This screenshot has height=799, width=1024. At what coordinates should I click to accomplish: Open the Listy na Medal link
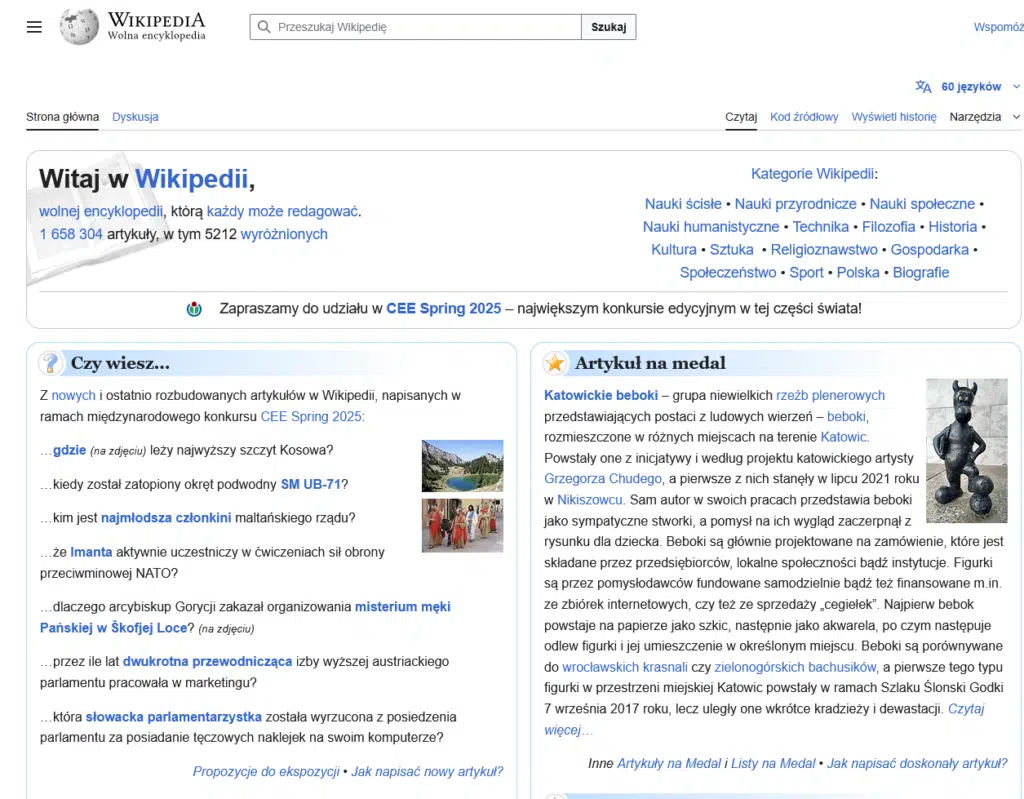(x=773, y=763)
